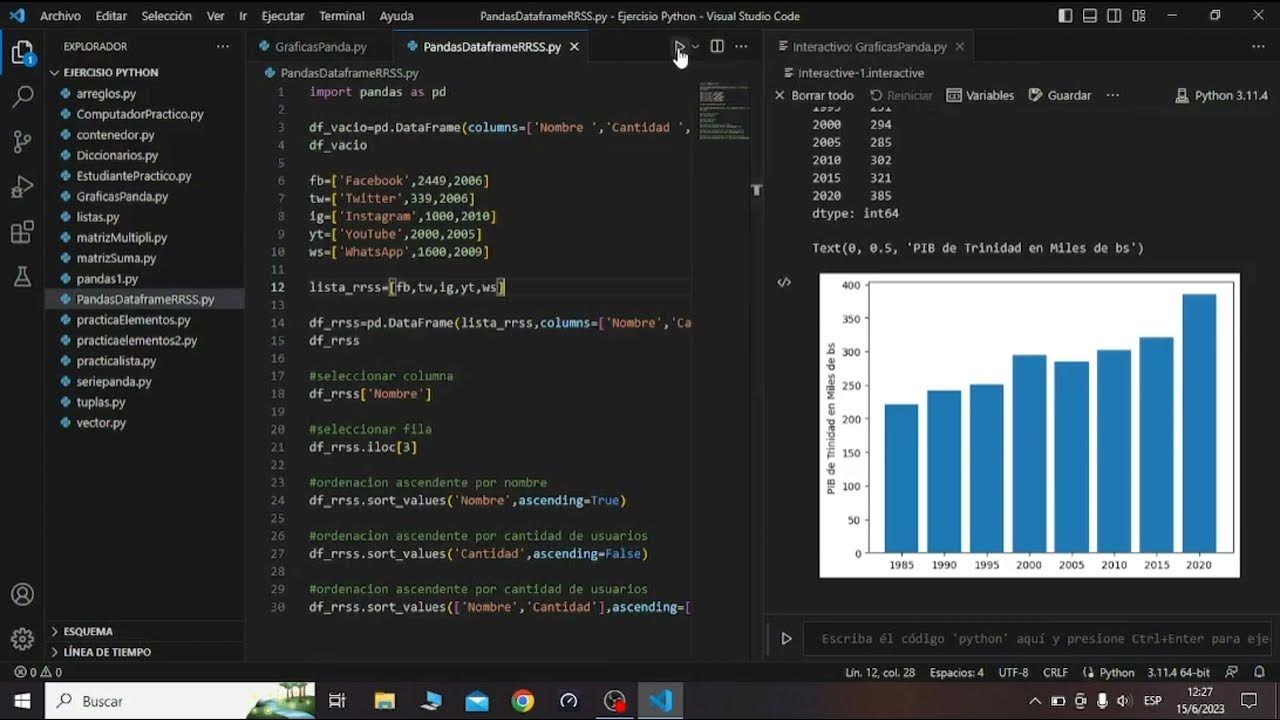Go to line via Lín. 12, col. 28

click(880, 673)
